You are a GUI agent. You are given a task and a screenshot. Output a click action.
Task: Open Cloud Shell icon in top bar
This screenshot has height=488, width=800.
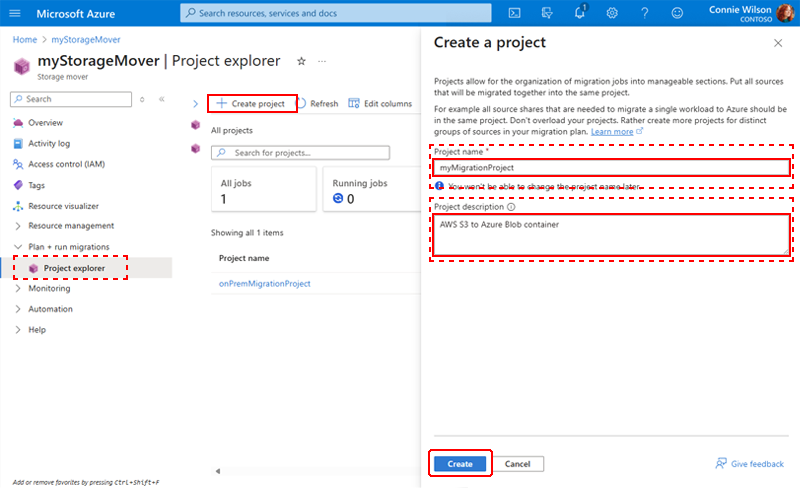[514, 13]
